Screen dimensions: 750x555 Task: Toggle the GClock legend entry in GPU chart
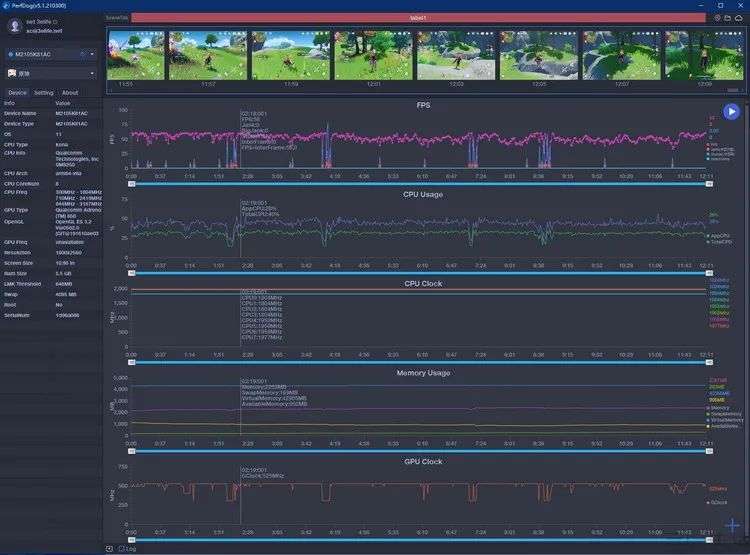point(717,502)
